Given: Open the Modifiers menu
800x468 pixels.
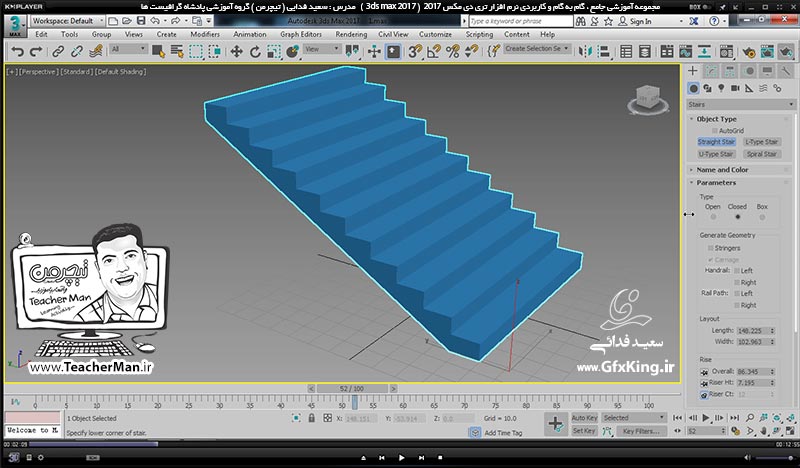Looking at the screenshot, I should tap(205, 34).
